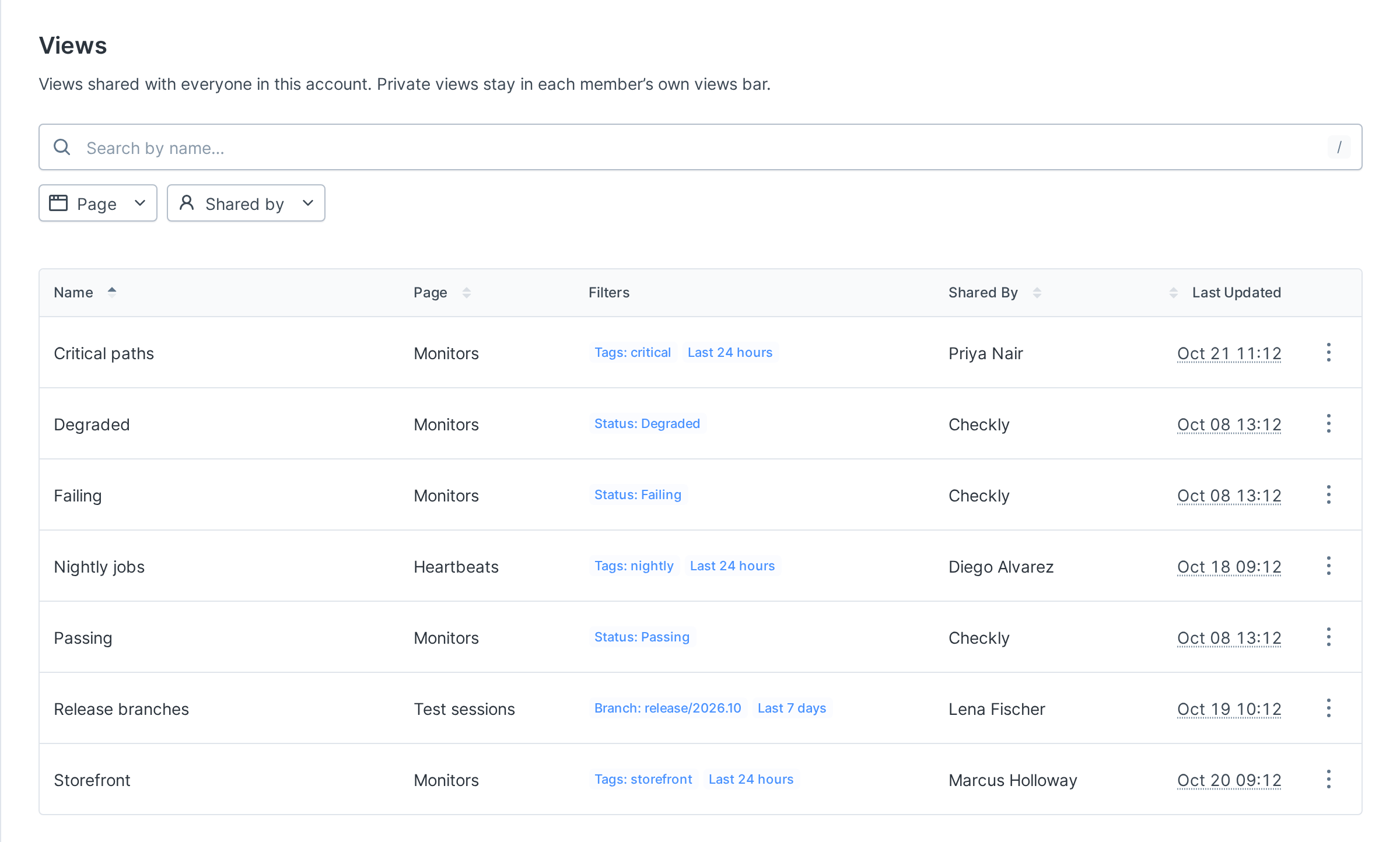
Task: Click Last 24 hours chip in Nightly jobs
Action: (x=732, y=566)
